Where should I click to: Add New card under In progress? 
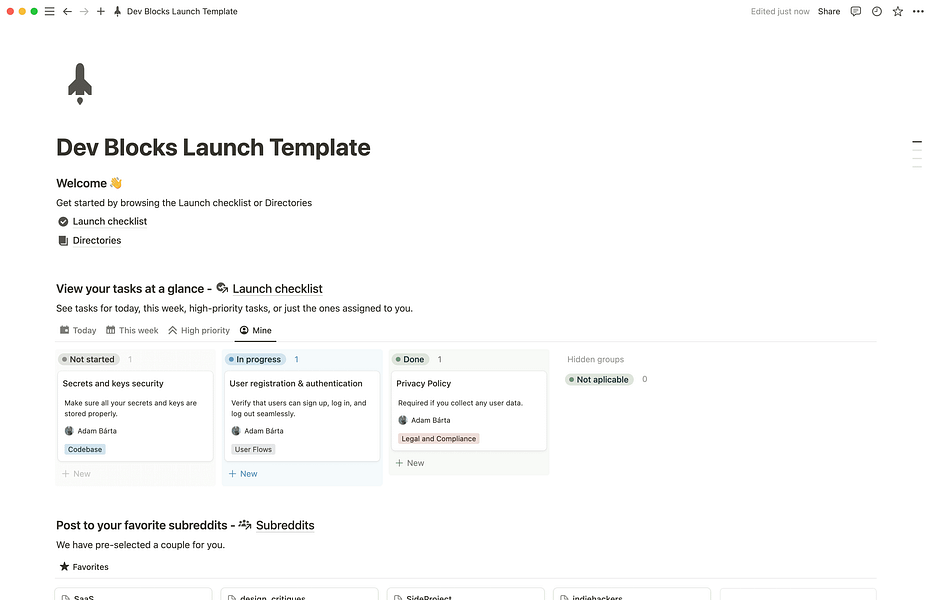[243, 474]
